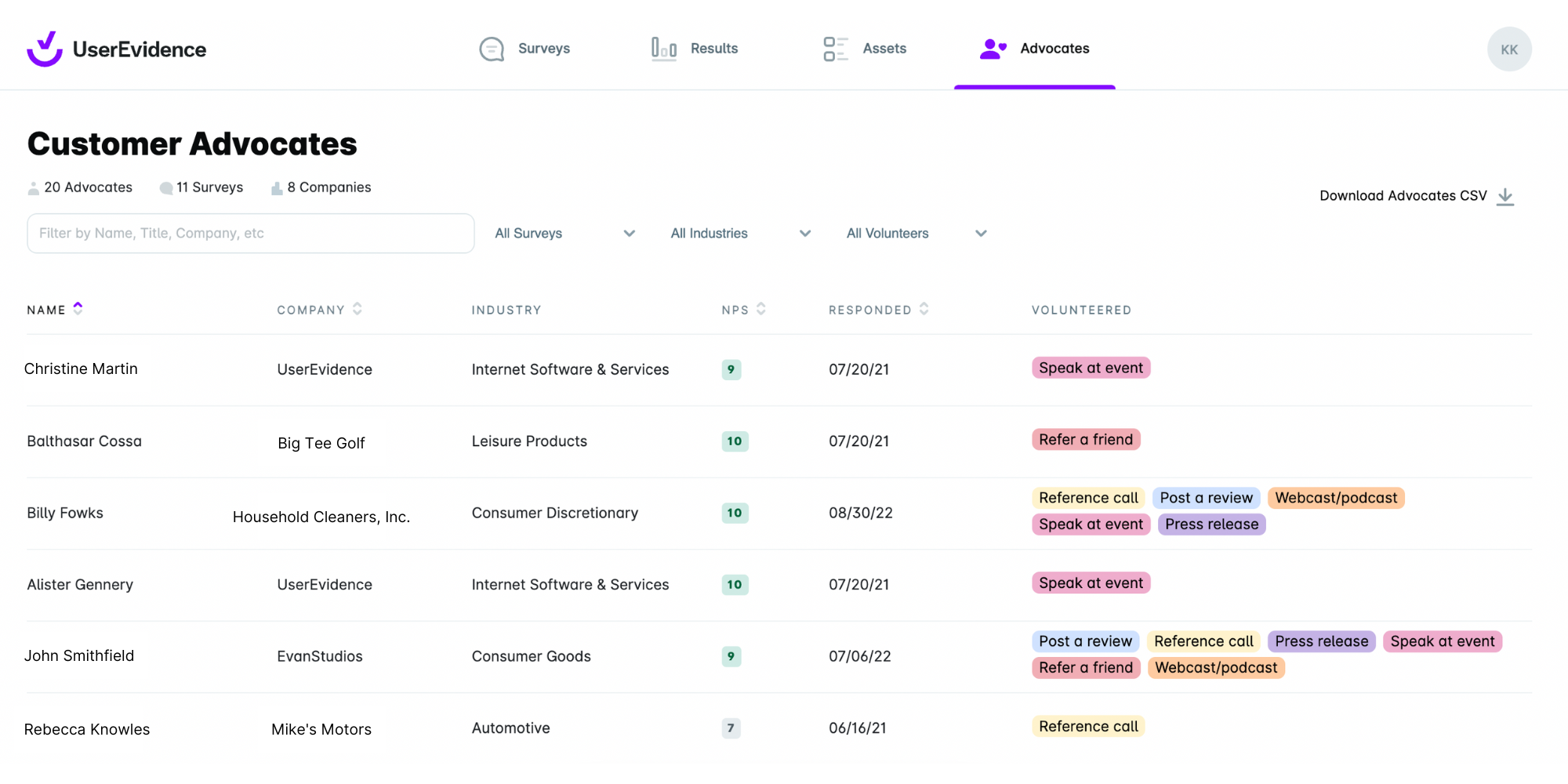Select the Advocates tab
Image resolution: width=1568 pixels, height=784 pixels.
coord(1035,49)
